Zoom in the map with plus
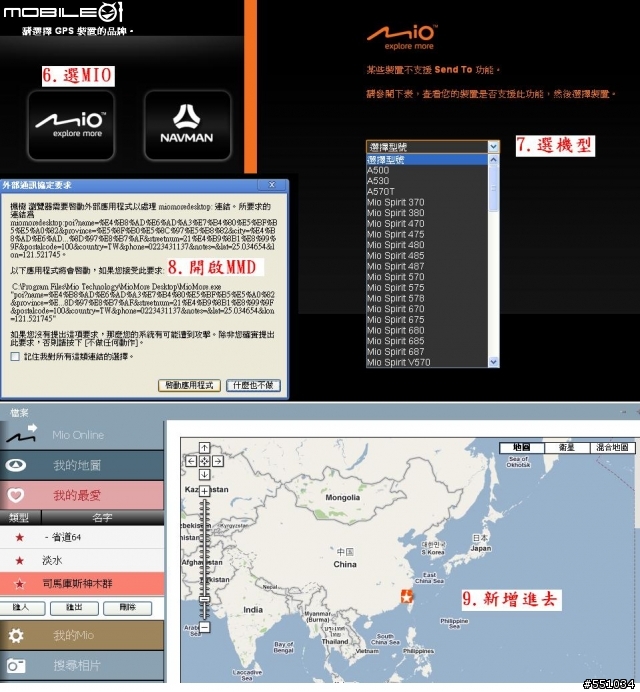Image resolution: width=640 pixels, height=692 pixels. 204,491
